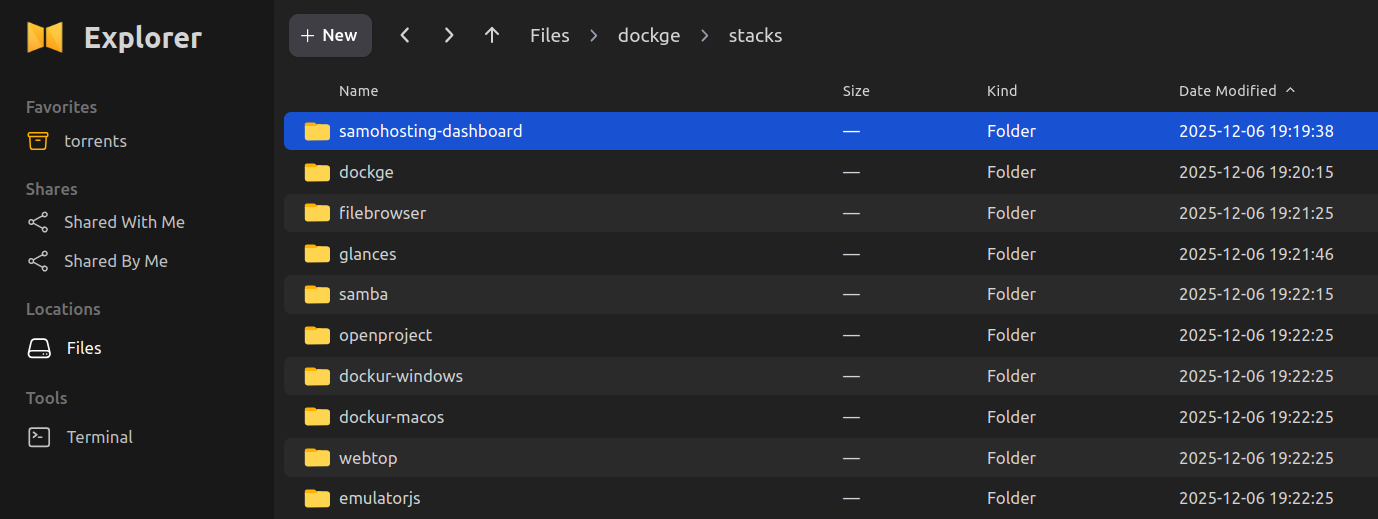Image resolution: width=1378 pixels, height=519 pixels.
Task: Click the folder icon for glances
Action: point(317,254)
